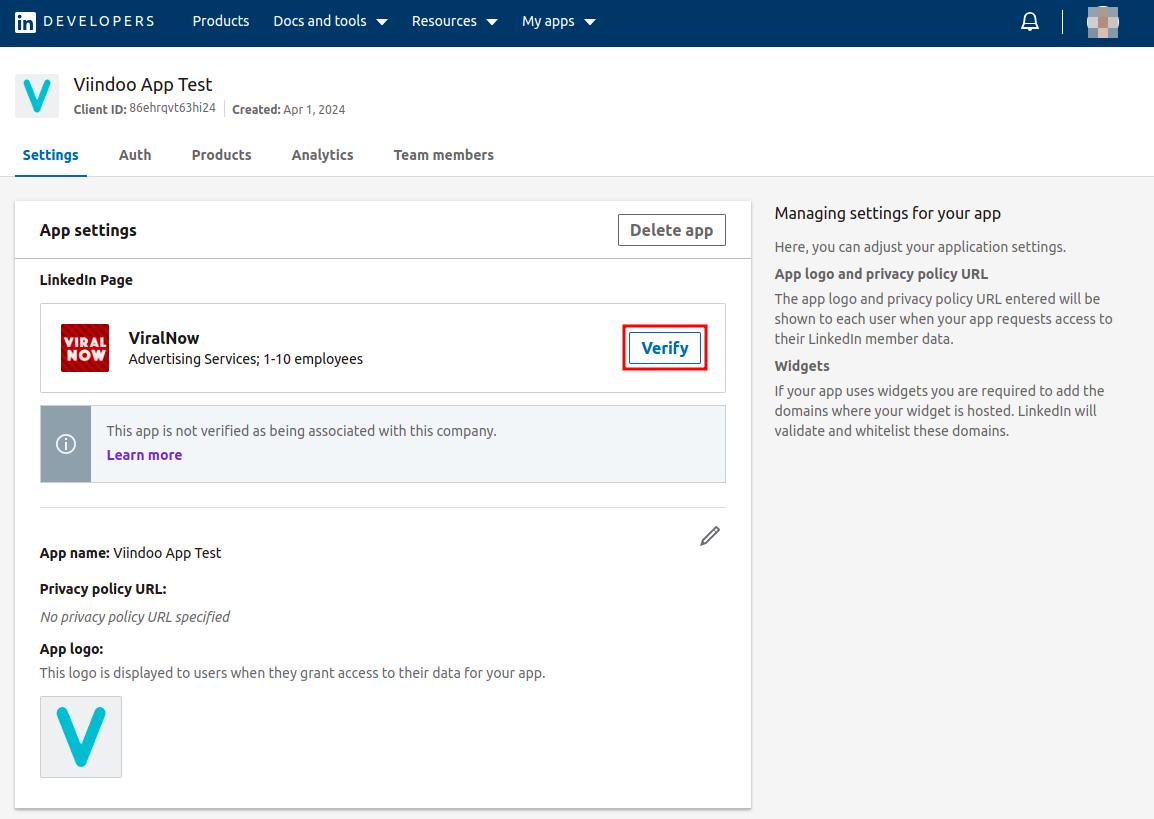Expand the Docs and tools dropdown
Image resolution: width=1154 pixels, height=819 pixels.
[x=330, y=21]
